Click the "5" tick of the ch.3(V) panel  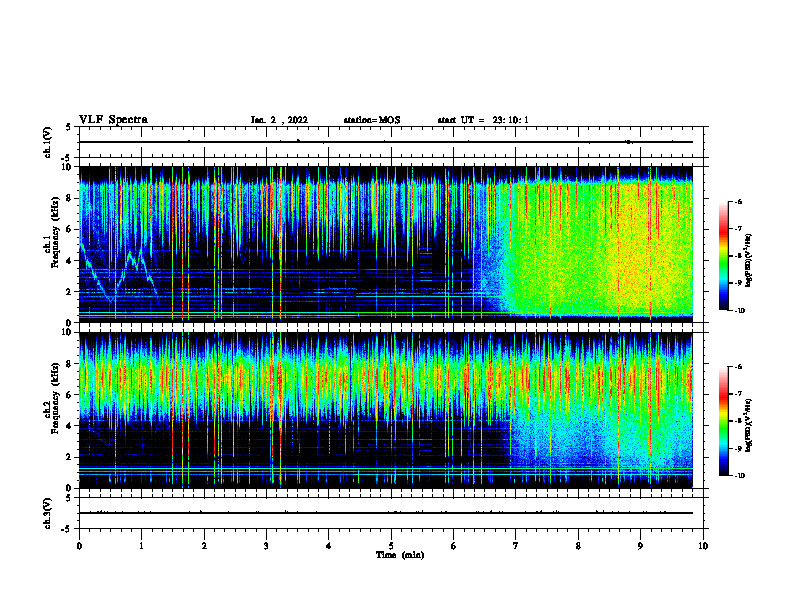click(x=69, y=498)
